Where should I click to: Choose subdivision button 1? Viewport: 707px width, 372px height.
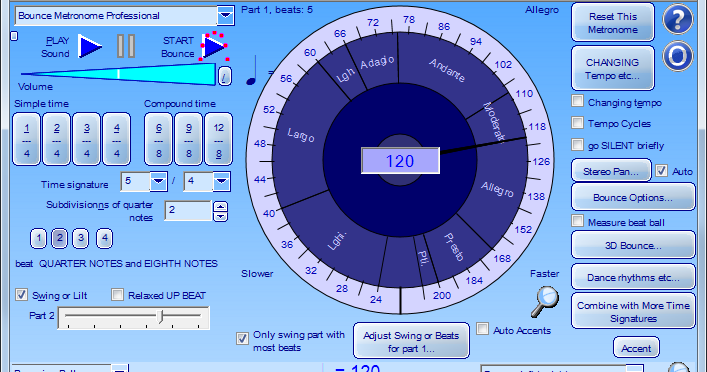(x=38, y=238)
